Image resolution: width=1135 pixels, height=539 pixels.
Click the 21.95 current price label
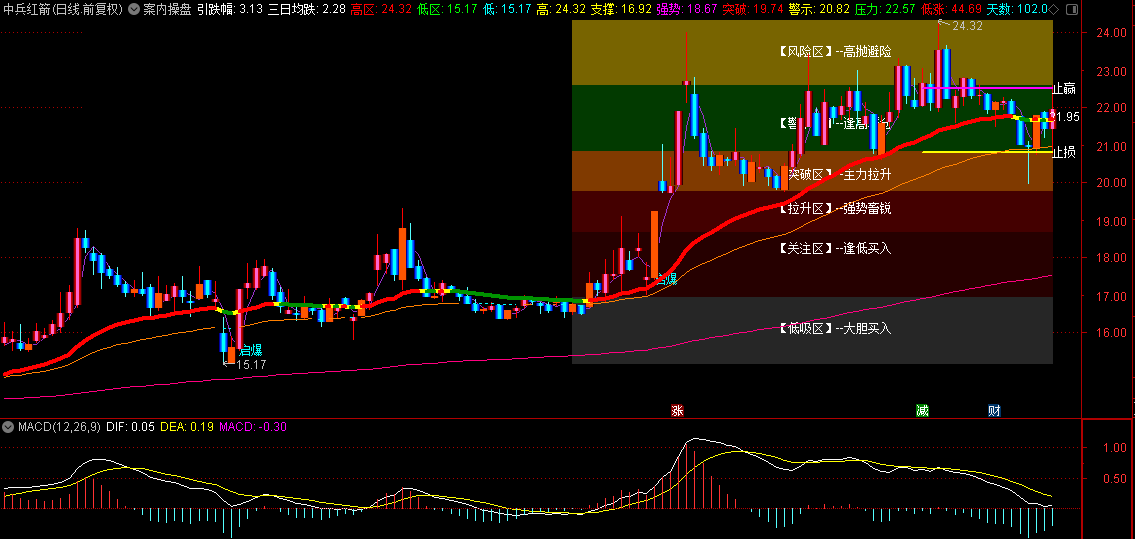[1065, 116]
